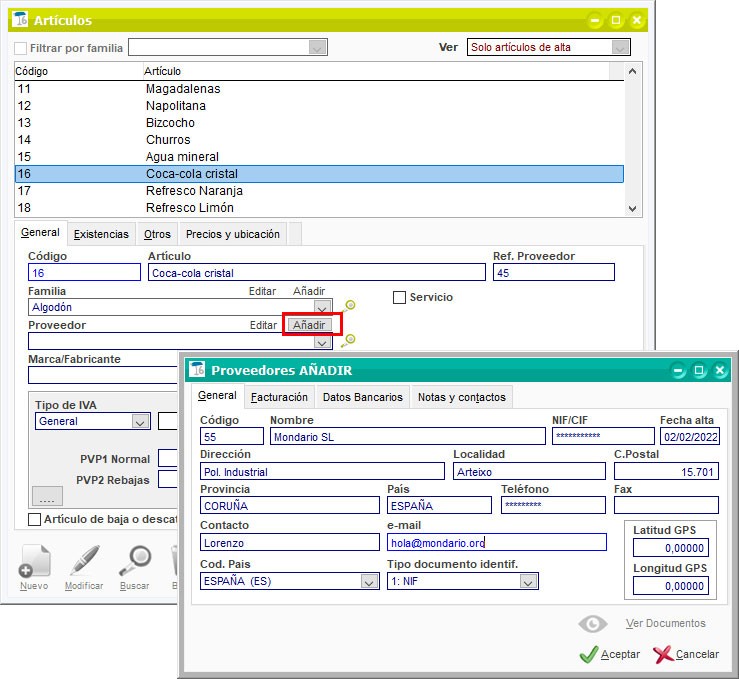Viewport: 739px width, 679px height.
Task: Click the Localidad field with Arteixo
Action: coord(529,471)
